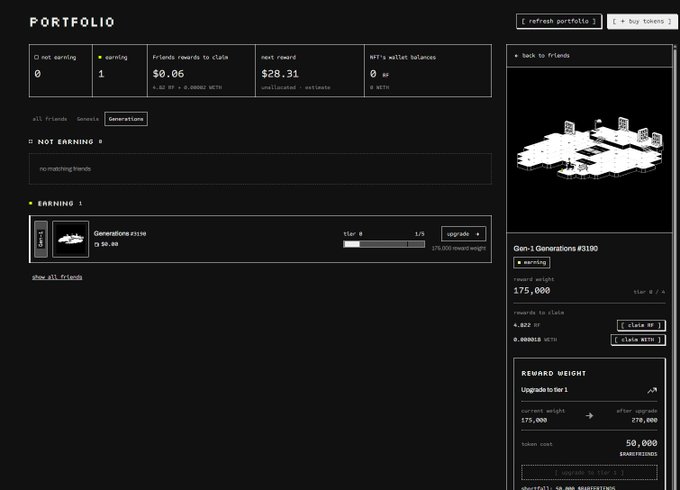Viewport: 680px width, 490px height.
Task: Click the tier 0 progress bar
Action: pyautogui.click(x=384, y=244)
